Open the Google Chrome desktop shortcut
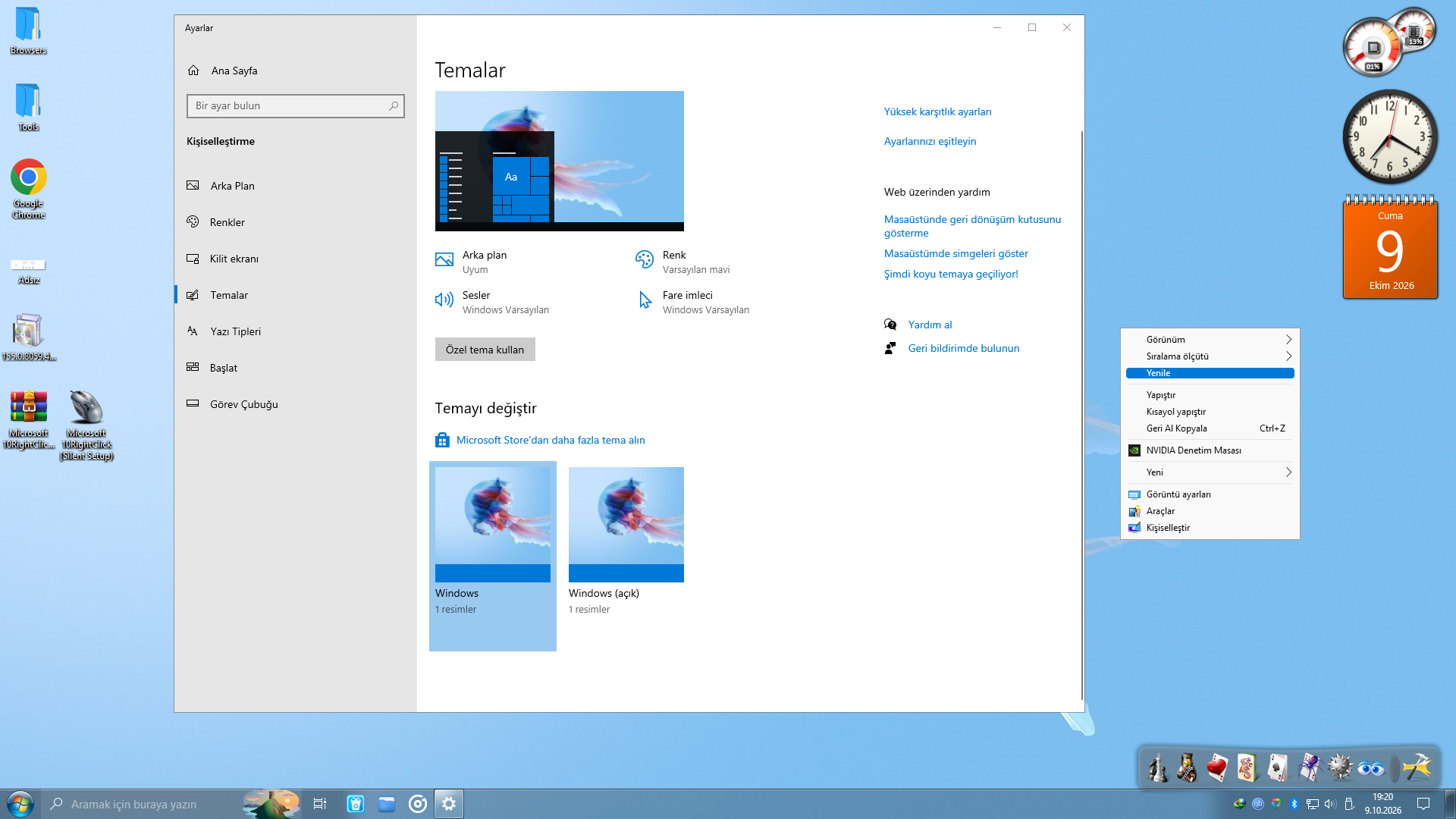Viewport: 1456px width, 819px height. (x=28, y=188)
